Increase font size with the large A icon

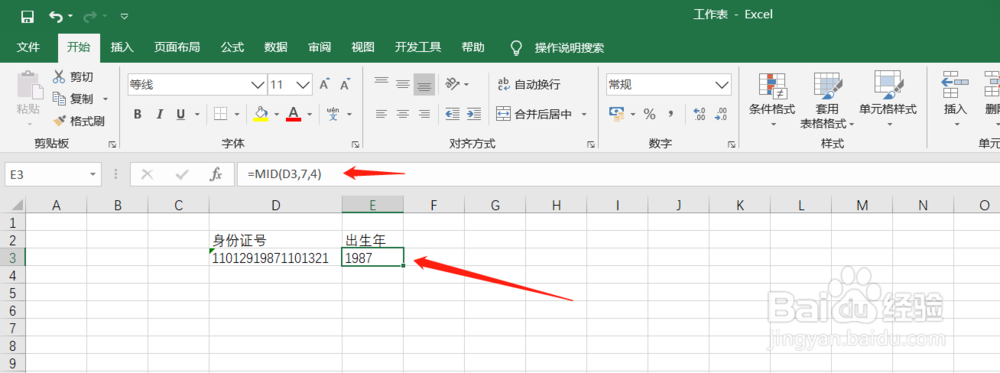325,84
